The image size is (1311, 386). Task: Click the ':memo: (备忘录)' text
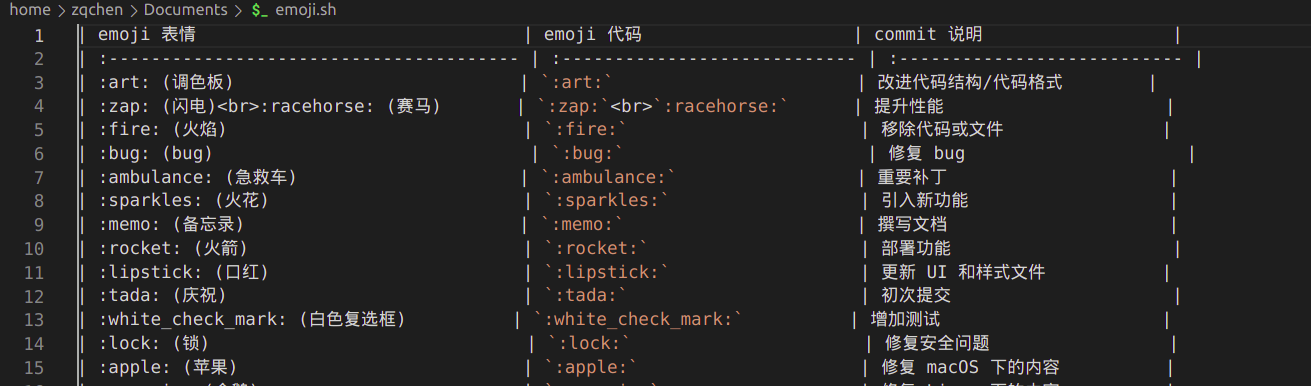[x=171, y=225]
